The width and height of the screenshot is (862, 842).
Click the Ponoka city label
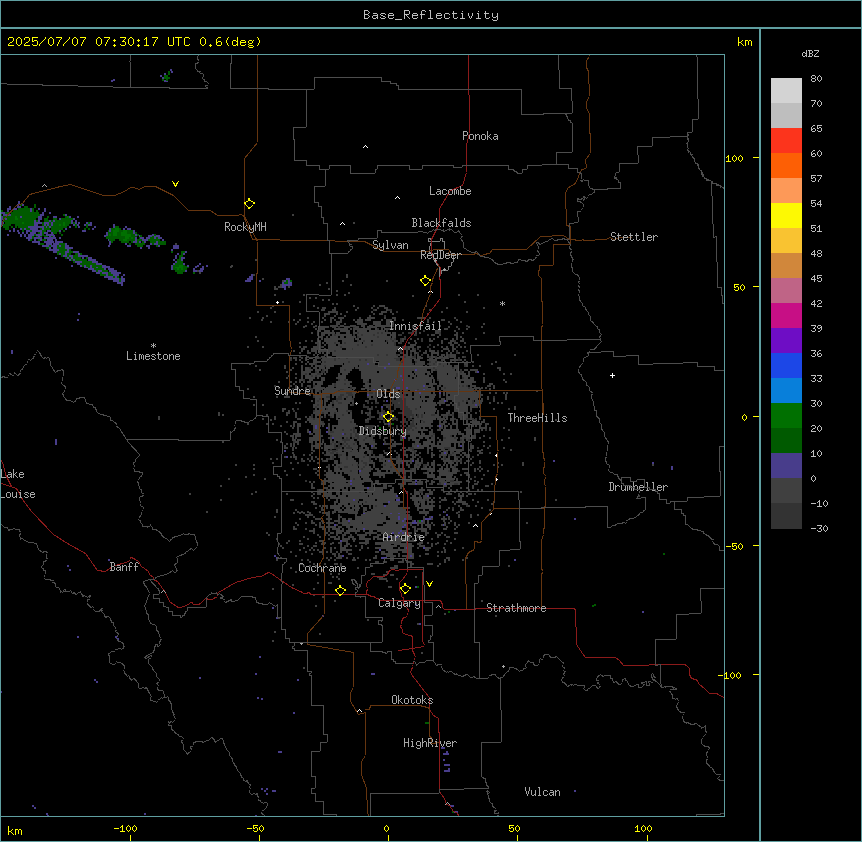click(x=480, y=136)
